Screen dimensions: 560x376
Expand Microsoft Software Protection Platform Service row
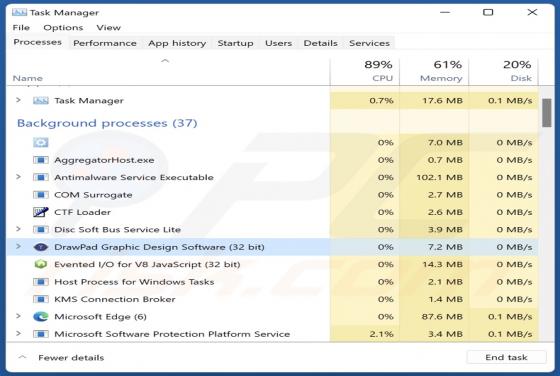(19, 334)
